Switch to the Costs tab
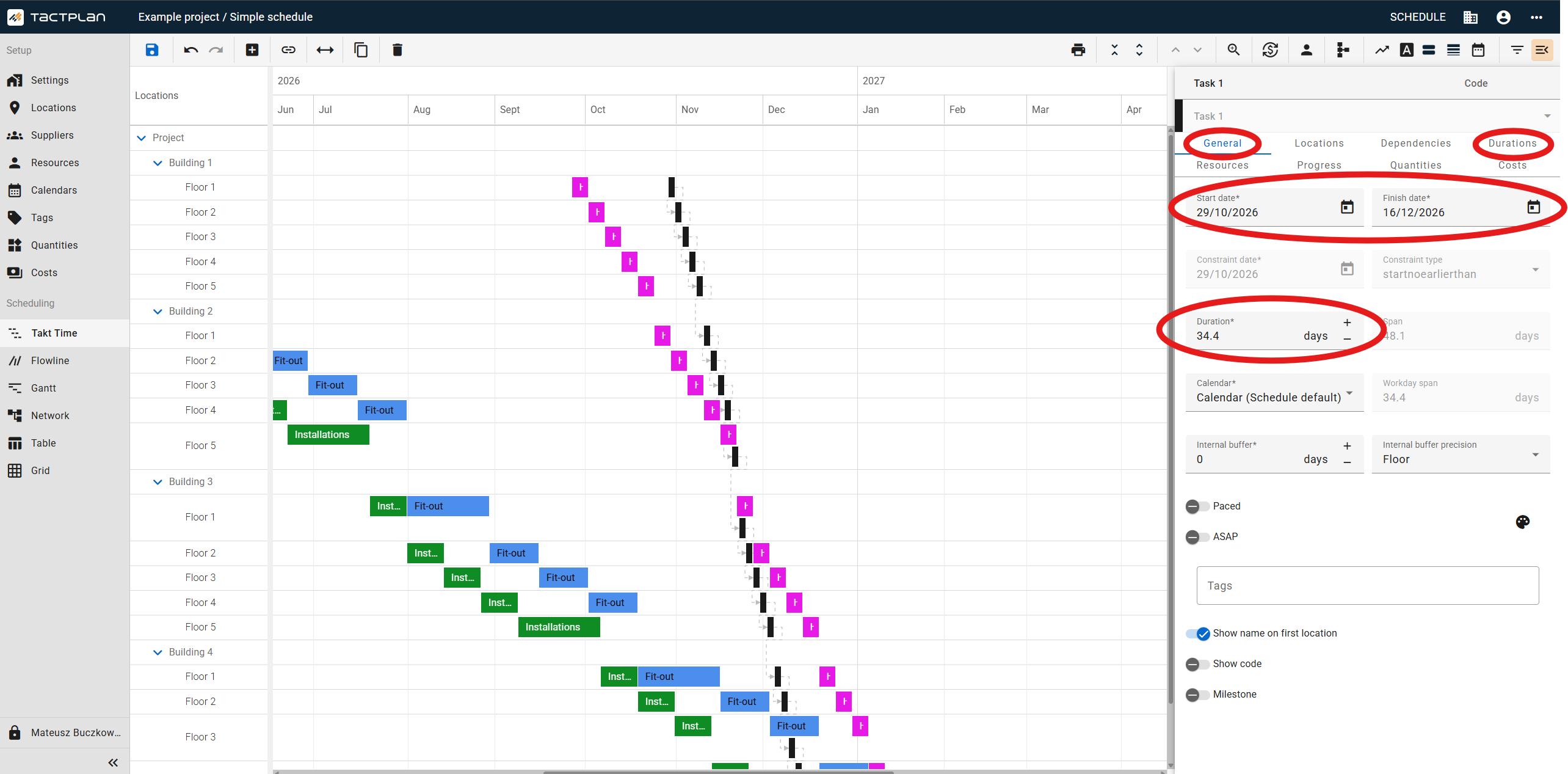This screenshot has width=1568, height=774. [x=1512, y=165]
